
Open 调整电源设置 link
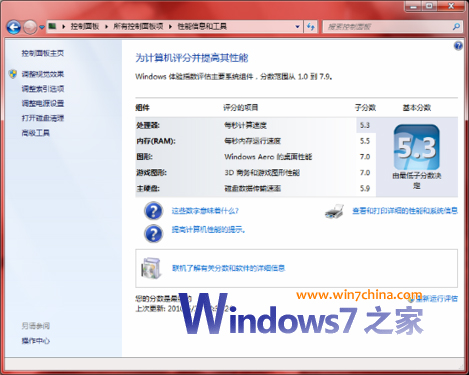[43, 104]
